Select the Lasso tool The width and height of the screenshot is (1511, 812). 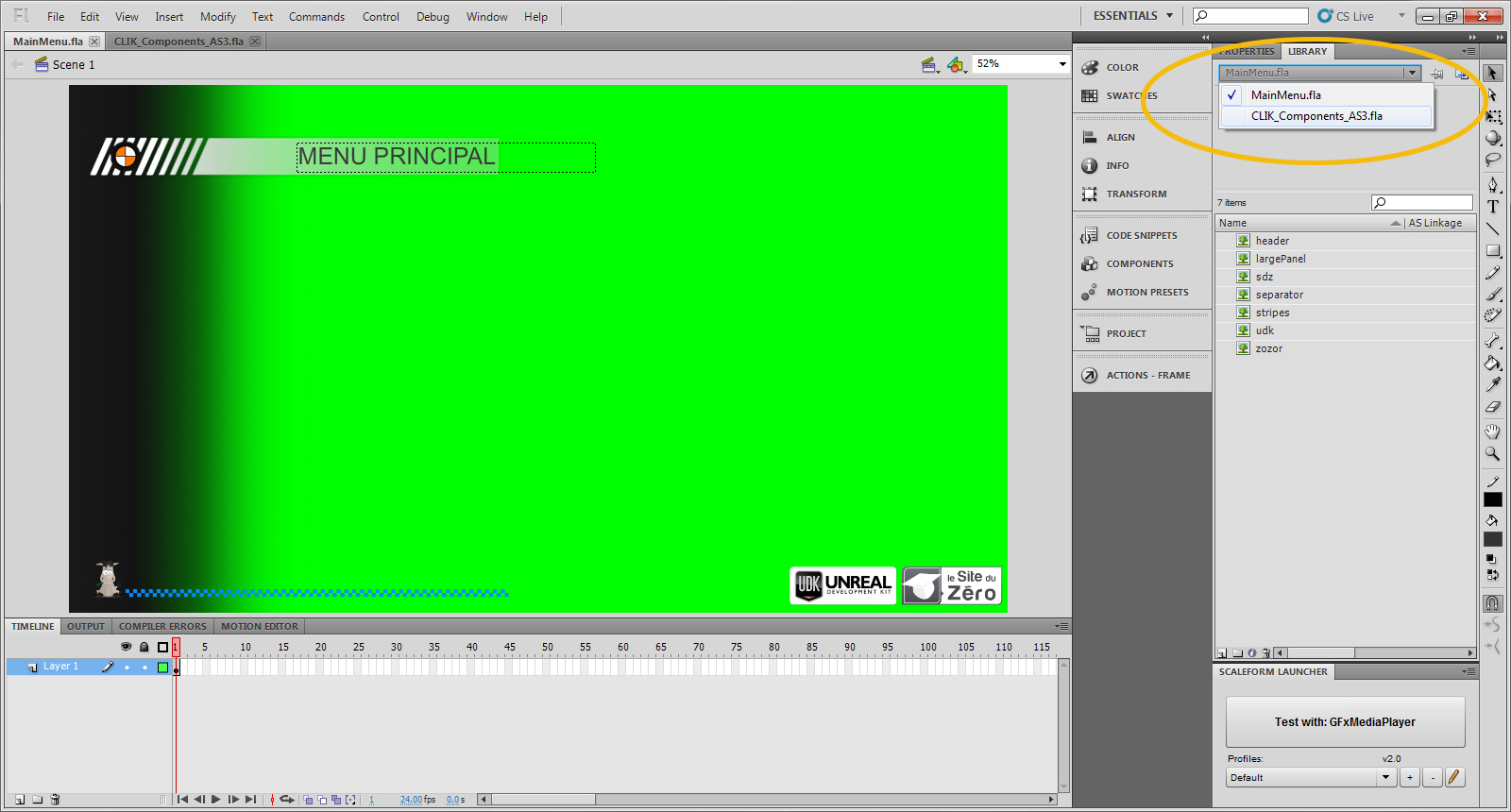tap(1493, 161)
